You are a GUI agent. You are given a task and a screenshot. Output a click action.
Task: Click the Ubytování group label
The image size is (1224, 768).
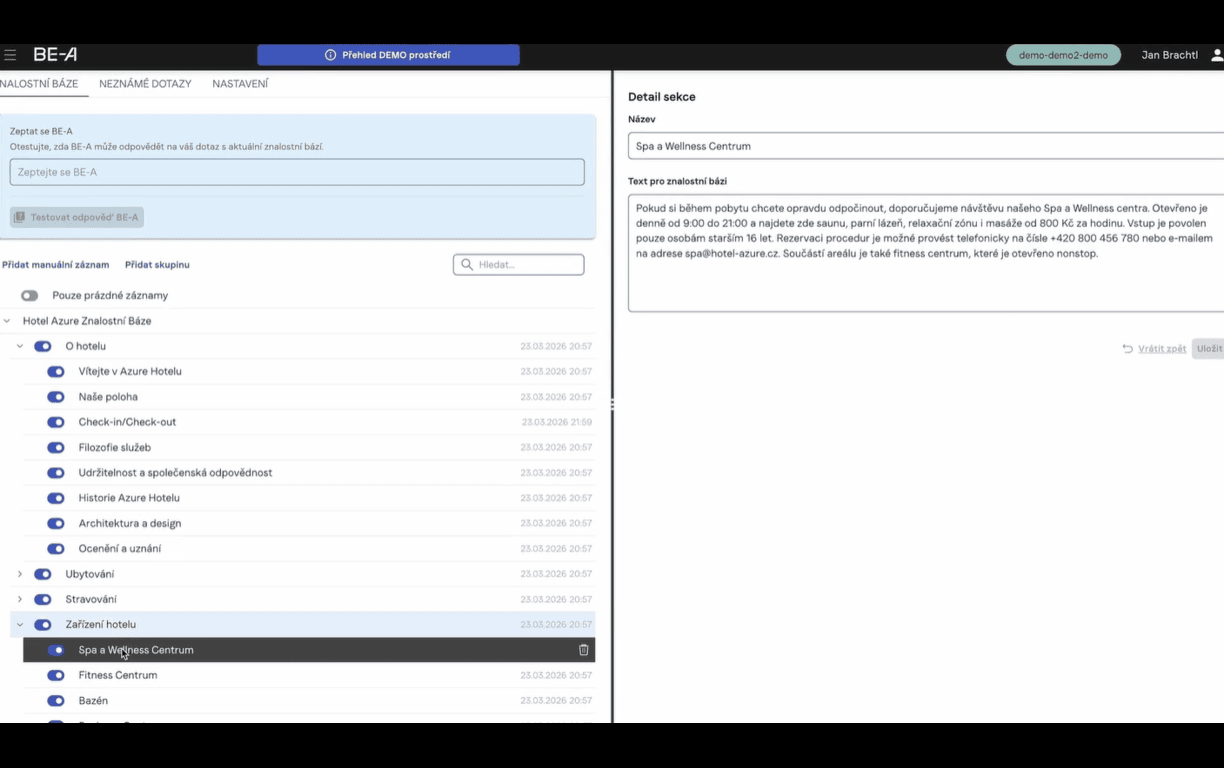click(90, 574)
